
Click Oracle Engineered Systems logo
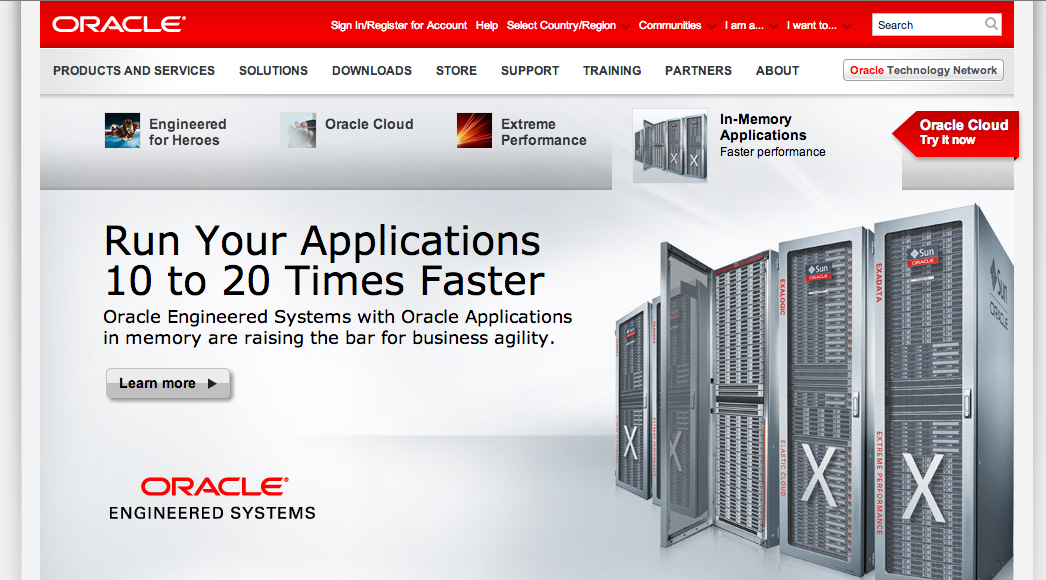[x=212, y=499]
